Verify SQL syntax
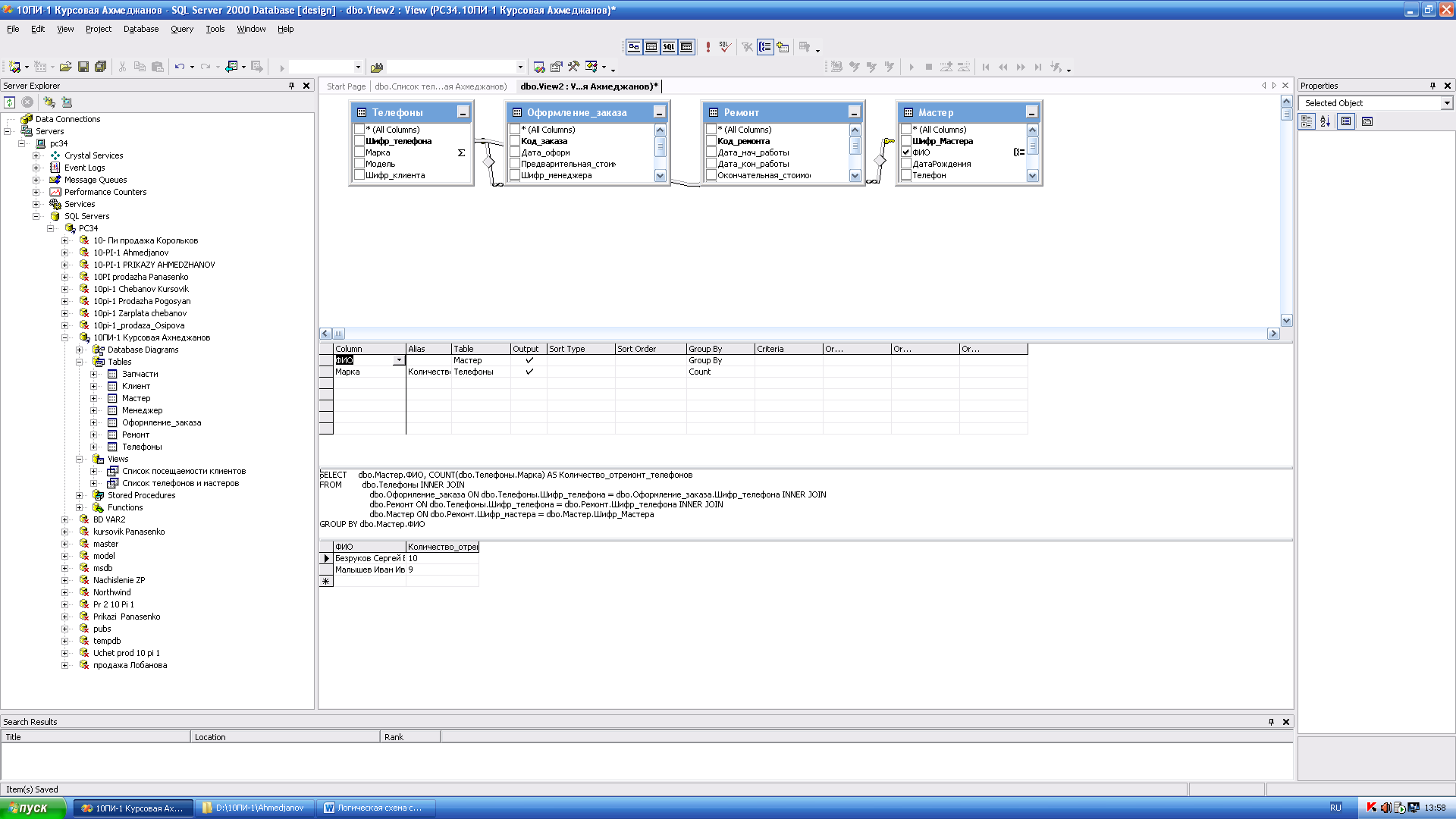Viewport: 1456px width, 819px height. [725, 47]
